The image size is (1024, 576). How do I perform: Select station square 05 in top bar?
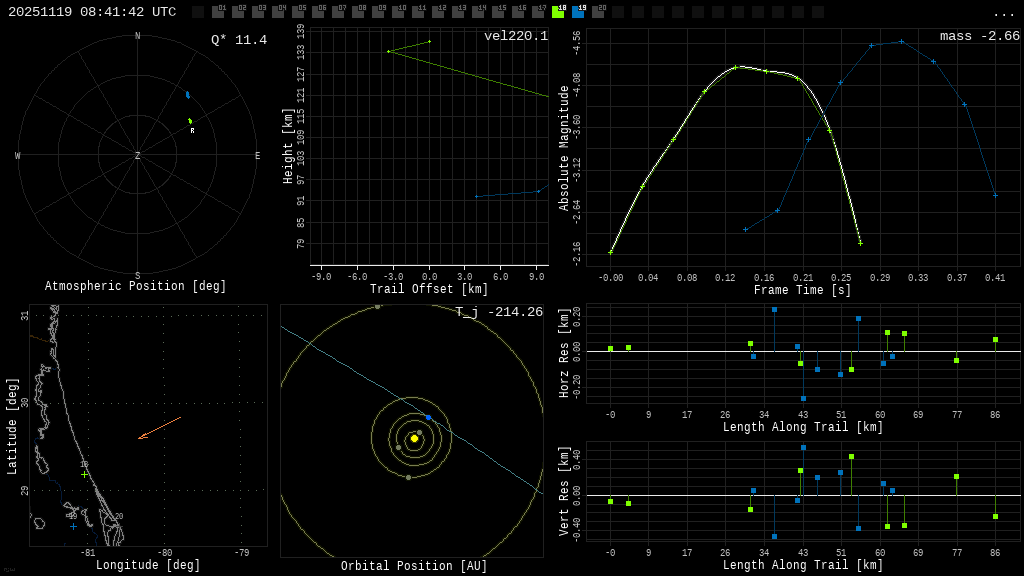click(x=298, y=12)
